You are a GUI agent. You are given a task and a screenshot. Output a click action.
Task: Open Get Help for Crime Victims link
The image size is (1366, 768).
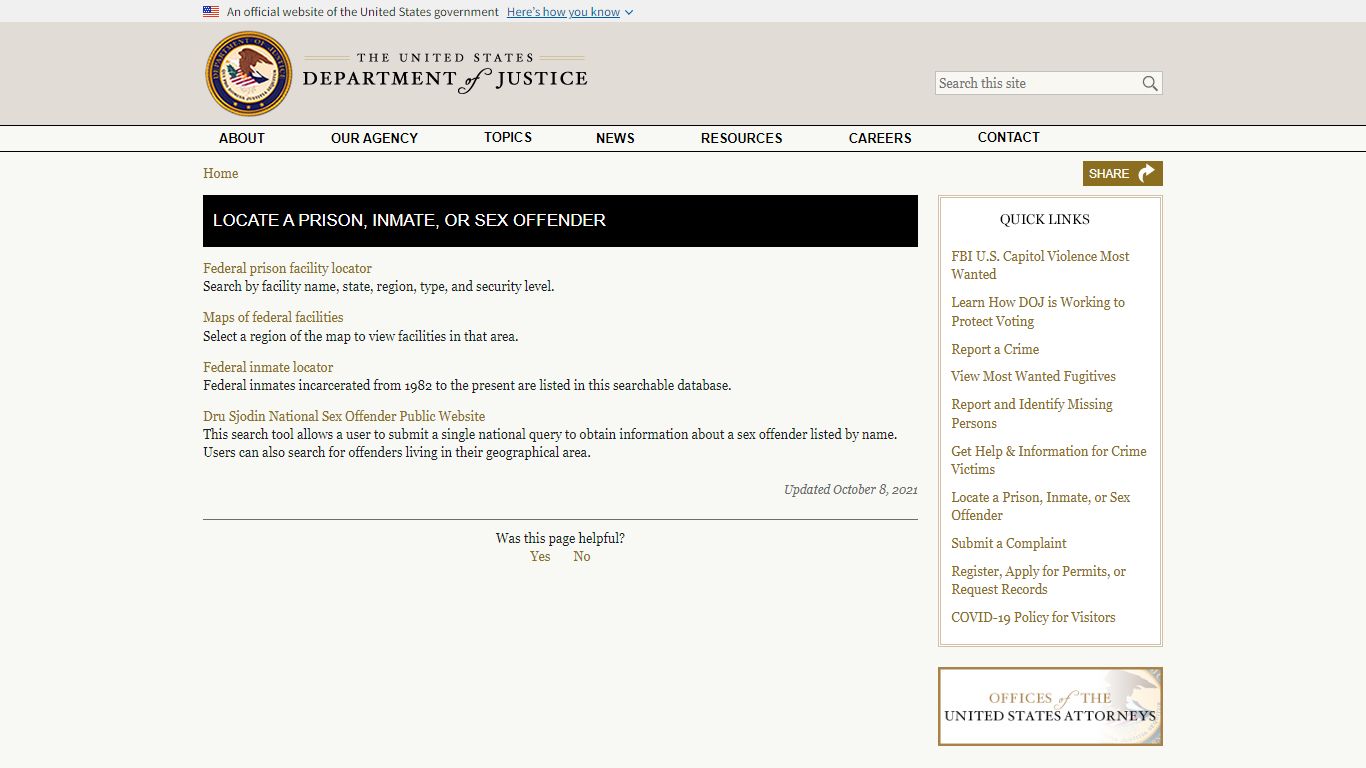1049,460
